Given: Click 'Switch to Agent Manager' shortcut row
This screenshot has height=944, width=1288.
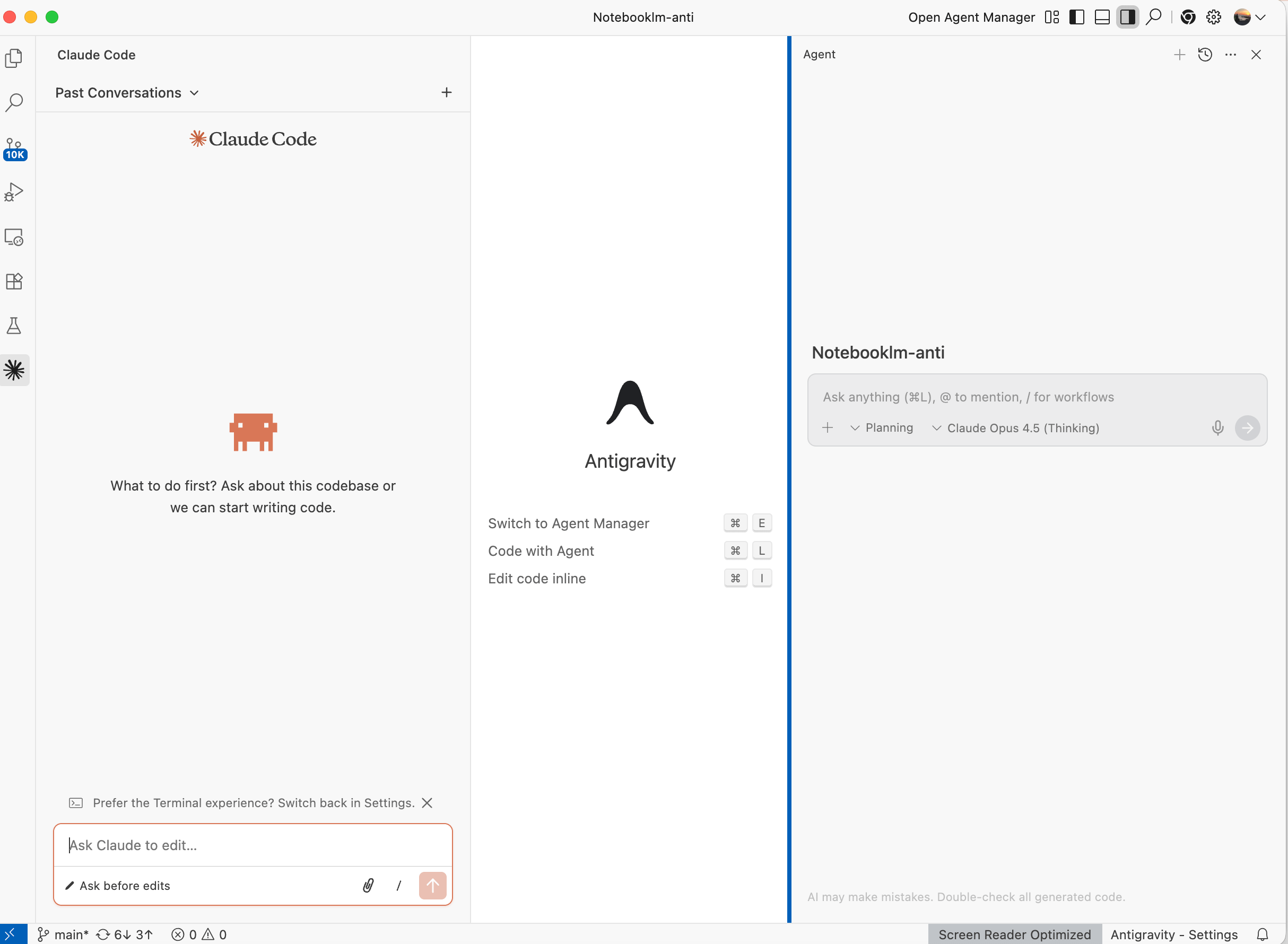Looking at the screenshot, I should (630, 523).
